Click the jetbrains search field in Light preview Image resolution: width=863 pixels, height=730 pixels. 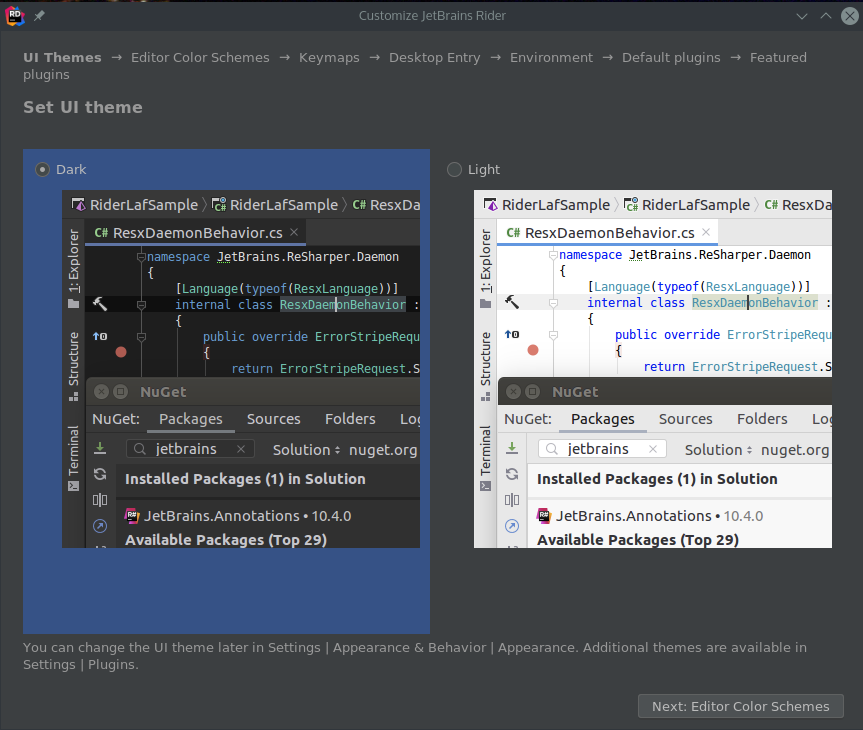pos(602,449)
